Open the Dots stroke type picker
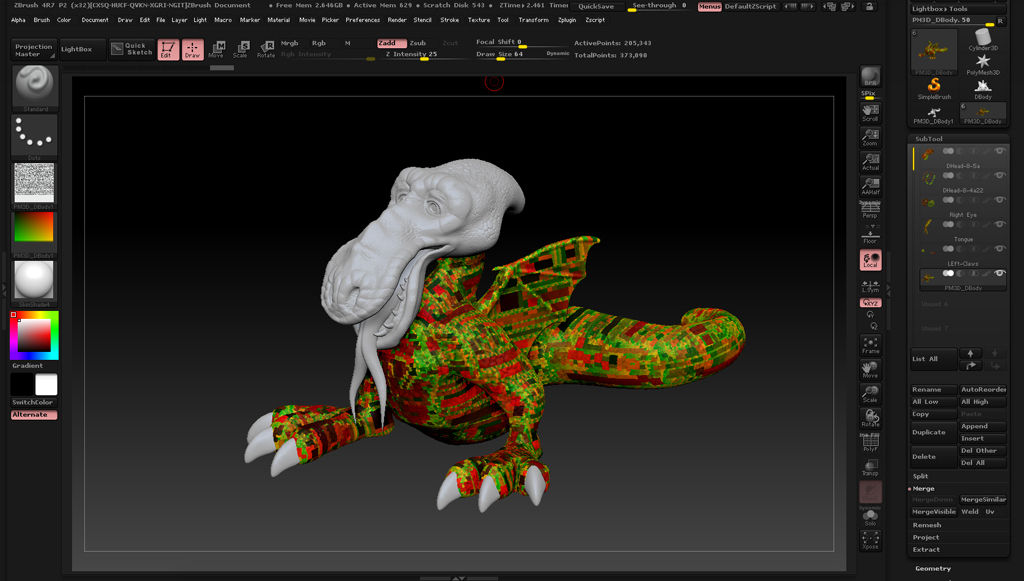The width and height of the screenshot is (1024, 581). coord(35,137)
